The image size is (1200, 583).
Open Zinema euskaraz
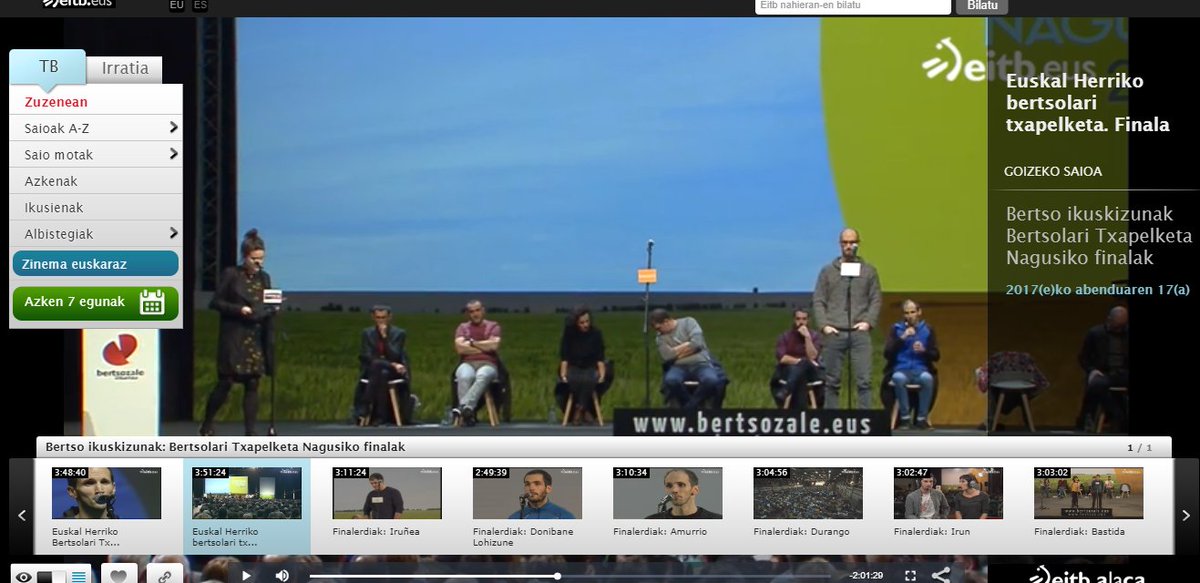pyautogui.click(x=96, y=263)
